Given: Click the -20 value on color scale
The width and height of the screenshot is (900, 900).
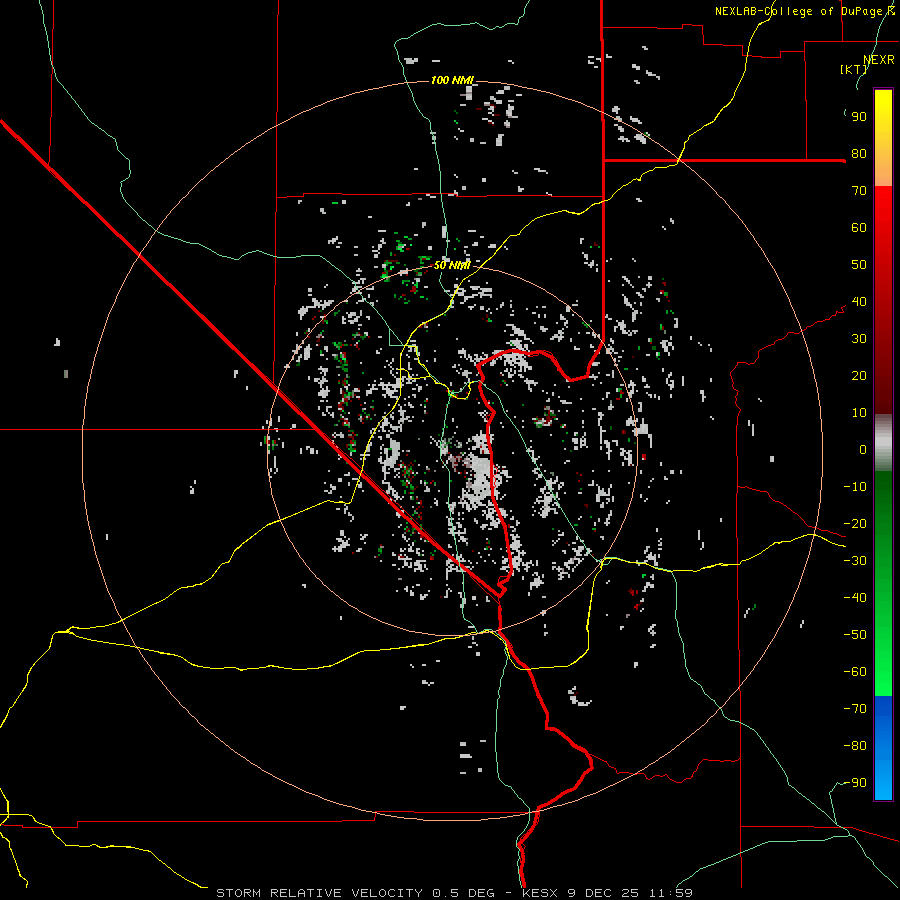Looking at the screenshot, I should [855, 523].
